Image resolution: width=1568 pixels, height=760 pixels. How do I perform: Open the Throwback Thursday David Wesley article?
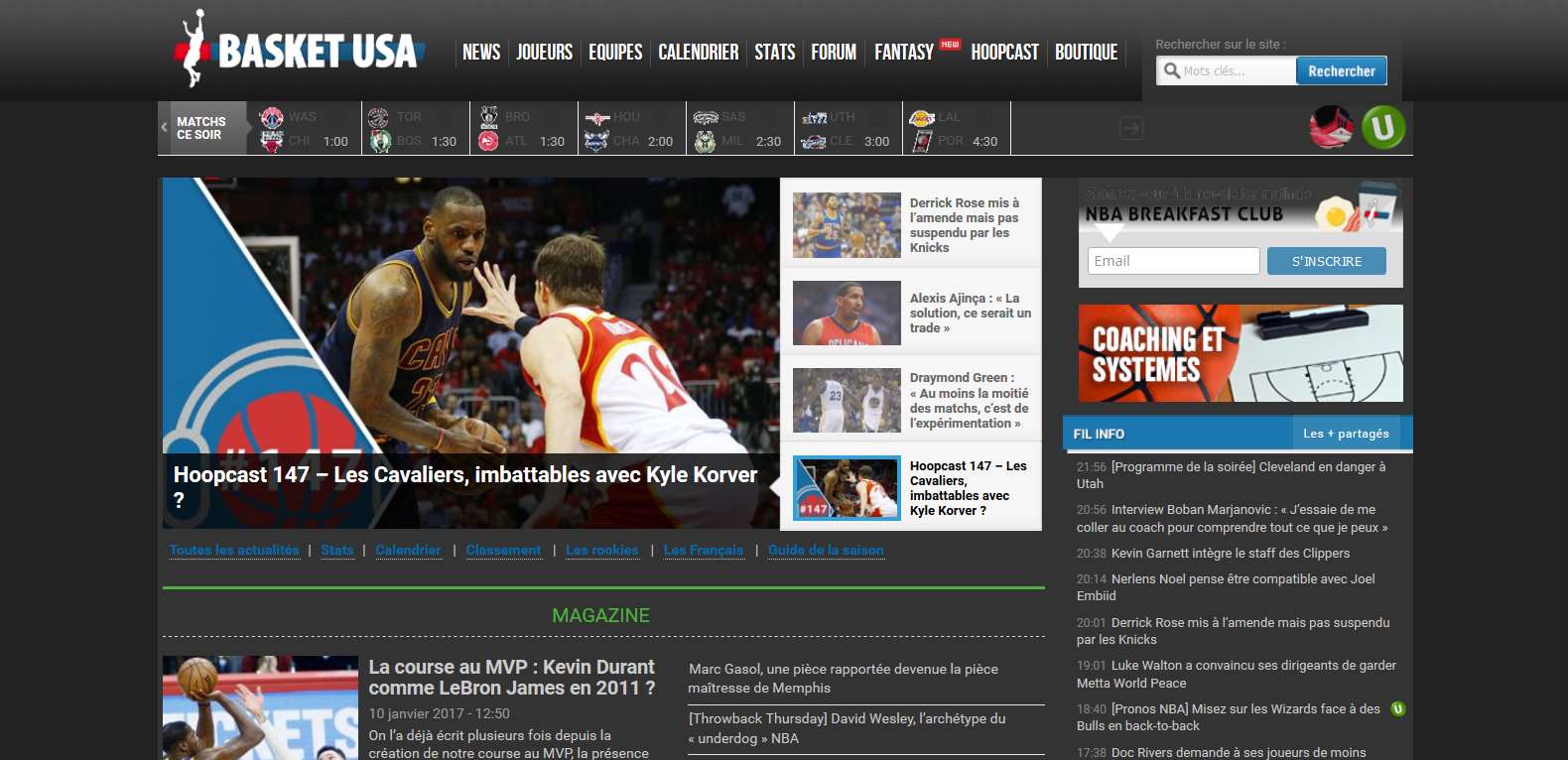point(848,728)
